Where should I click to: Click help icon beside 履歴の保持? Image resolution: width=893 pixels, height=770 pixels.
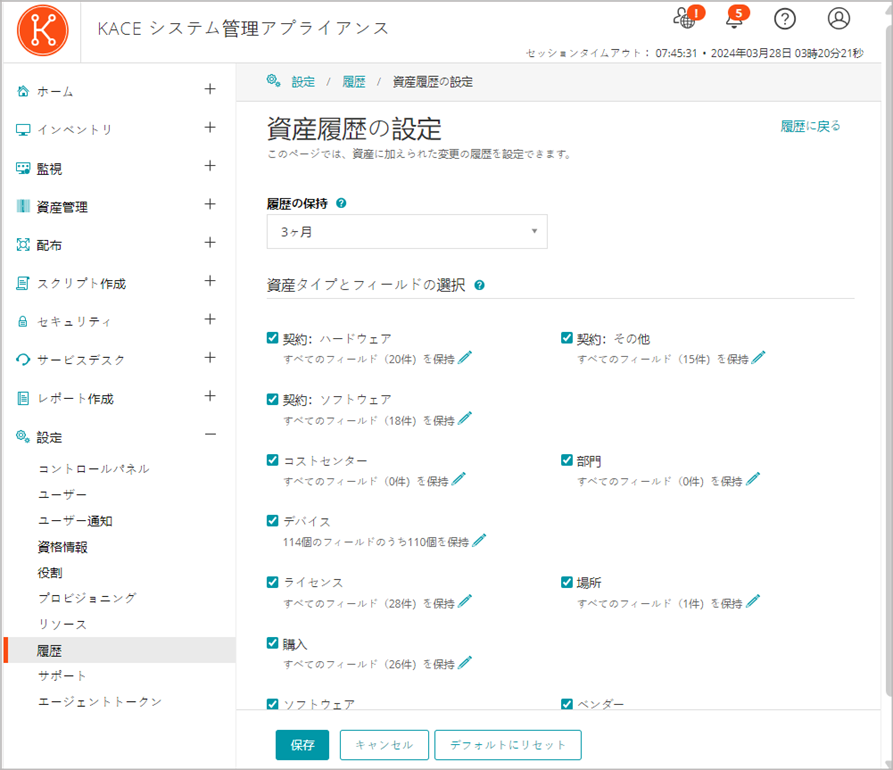pos(342,202)
